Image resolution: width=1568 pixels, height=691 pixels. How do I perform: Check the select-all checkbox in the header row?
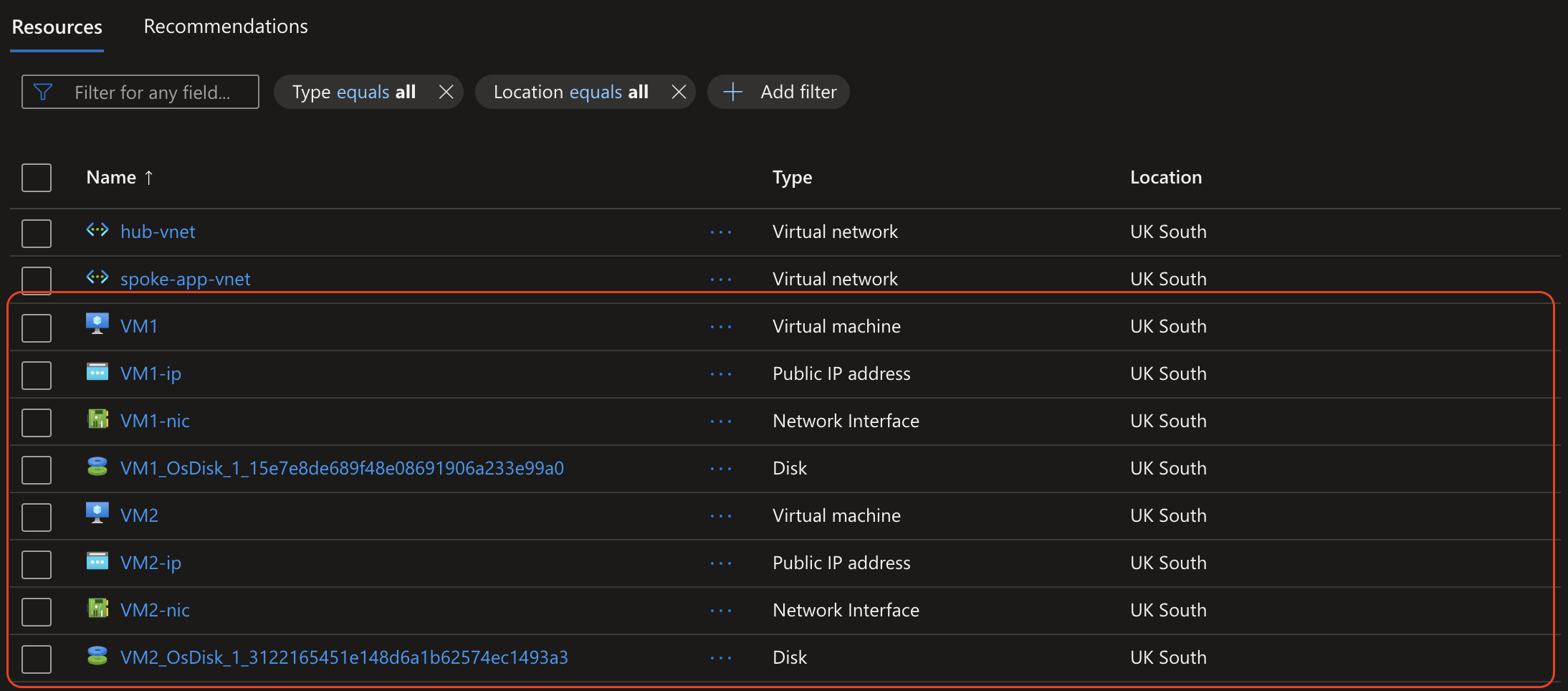tap(37, 177)
